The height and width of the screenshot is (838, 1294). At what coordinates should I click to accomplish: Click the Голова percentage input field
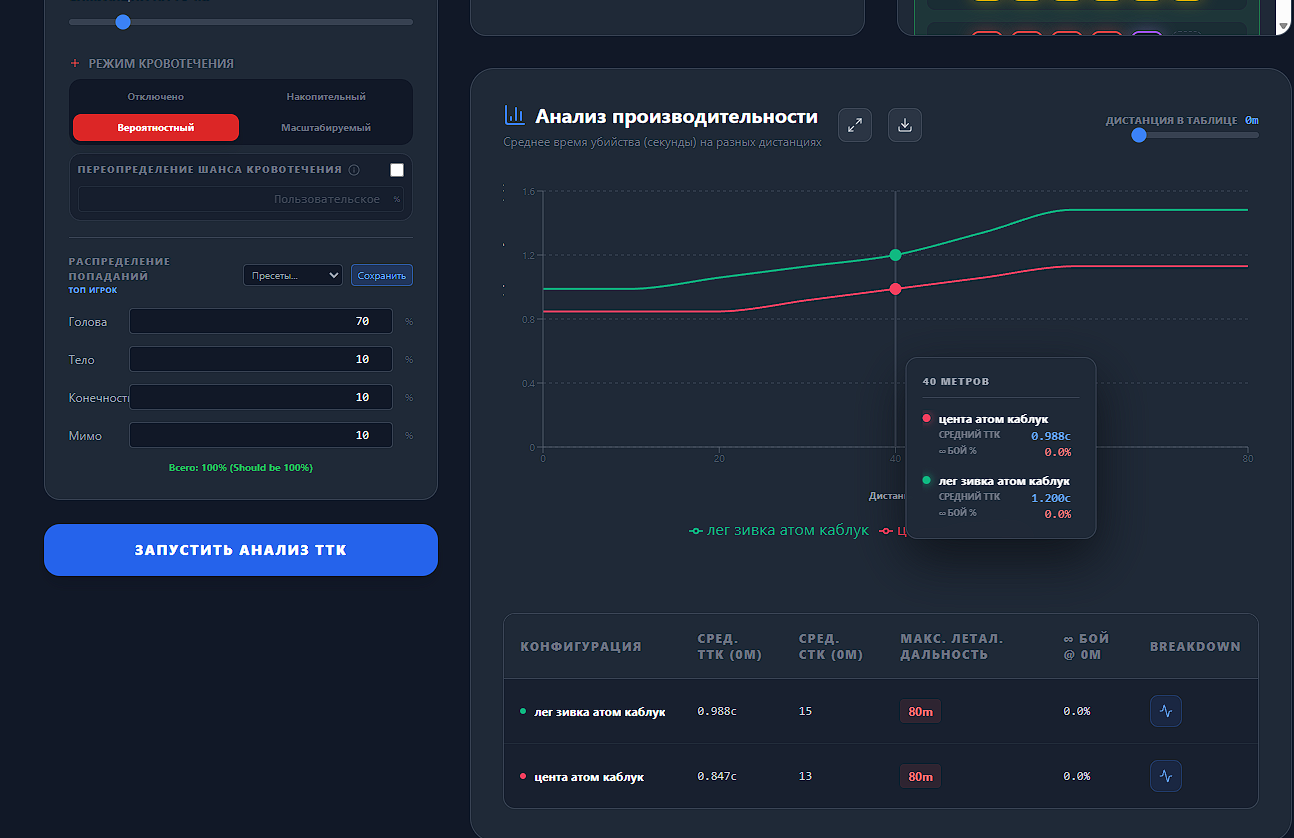pos(261,321)
